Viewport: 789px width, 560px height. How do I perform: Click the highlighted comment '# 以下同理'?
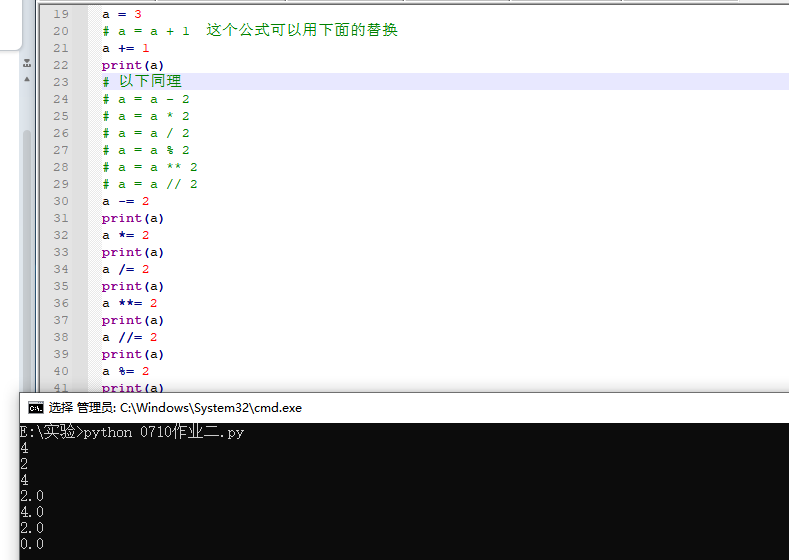coord(142,81)
